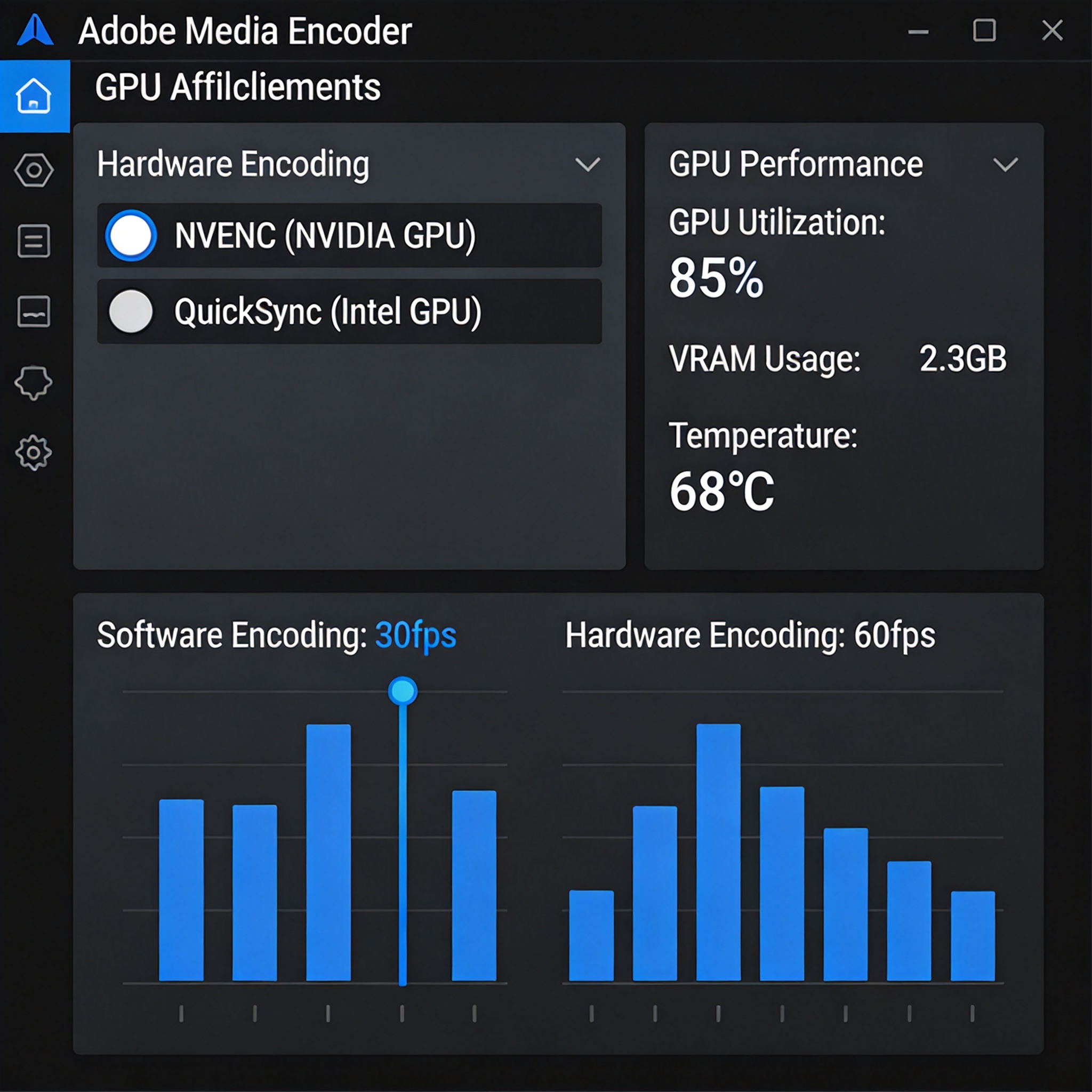Click the Adobe Media Encoder logo icon

35,30
